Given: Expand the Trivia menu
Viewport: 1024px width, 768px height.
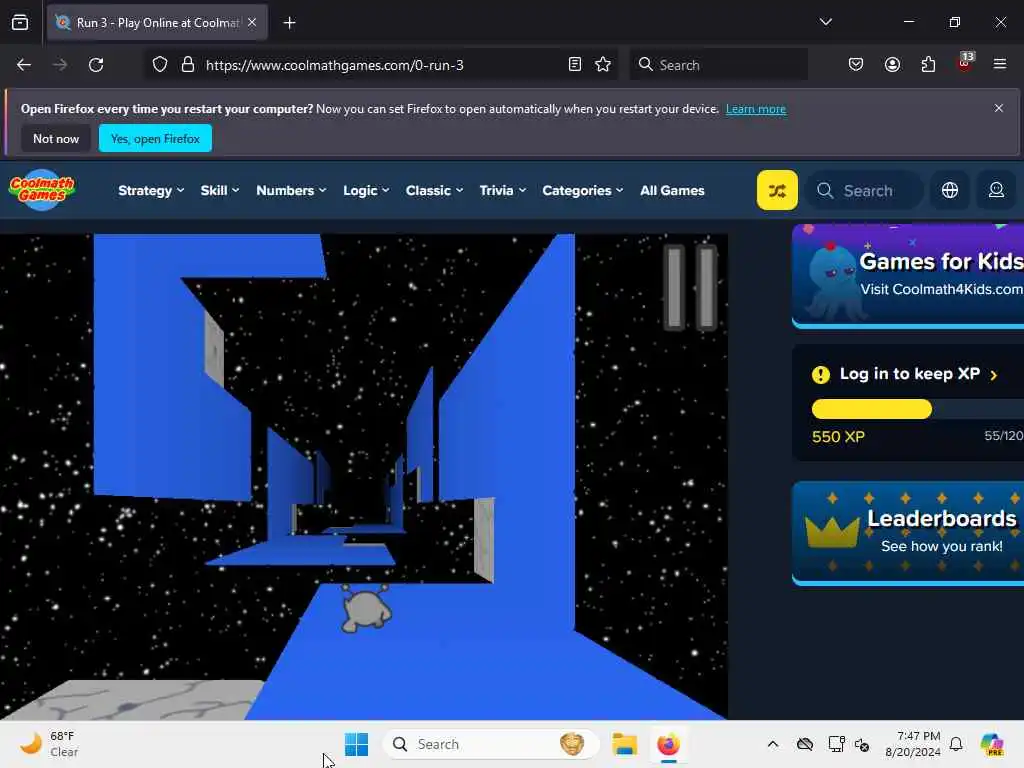Looking at the screenshot, I should (x=502, y=191).
